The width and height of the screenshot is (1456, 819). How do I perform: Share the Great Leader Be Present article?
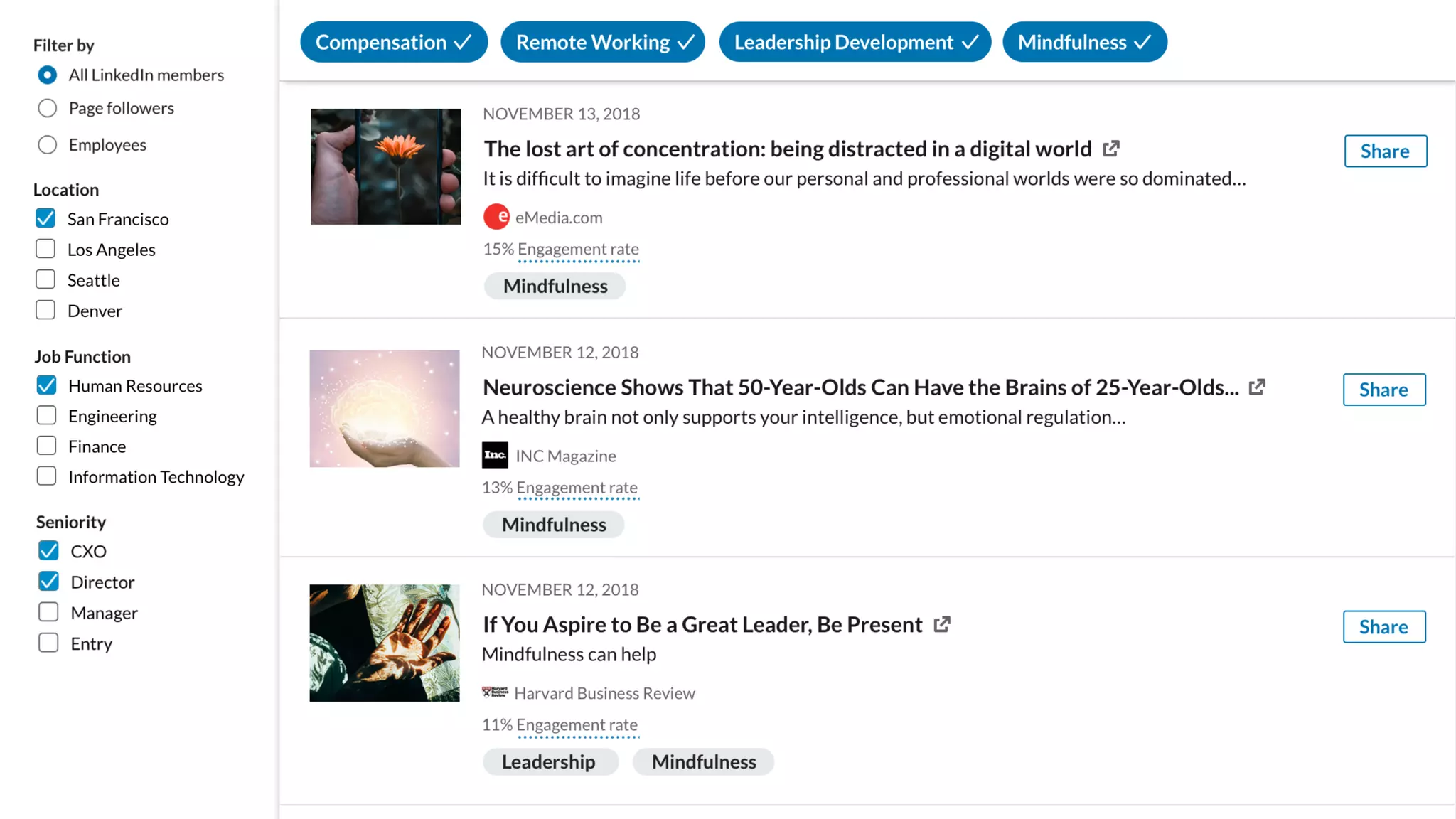[1383, 626]
